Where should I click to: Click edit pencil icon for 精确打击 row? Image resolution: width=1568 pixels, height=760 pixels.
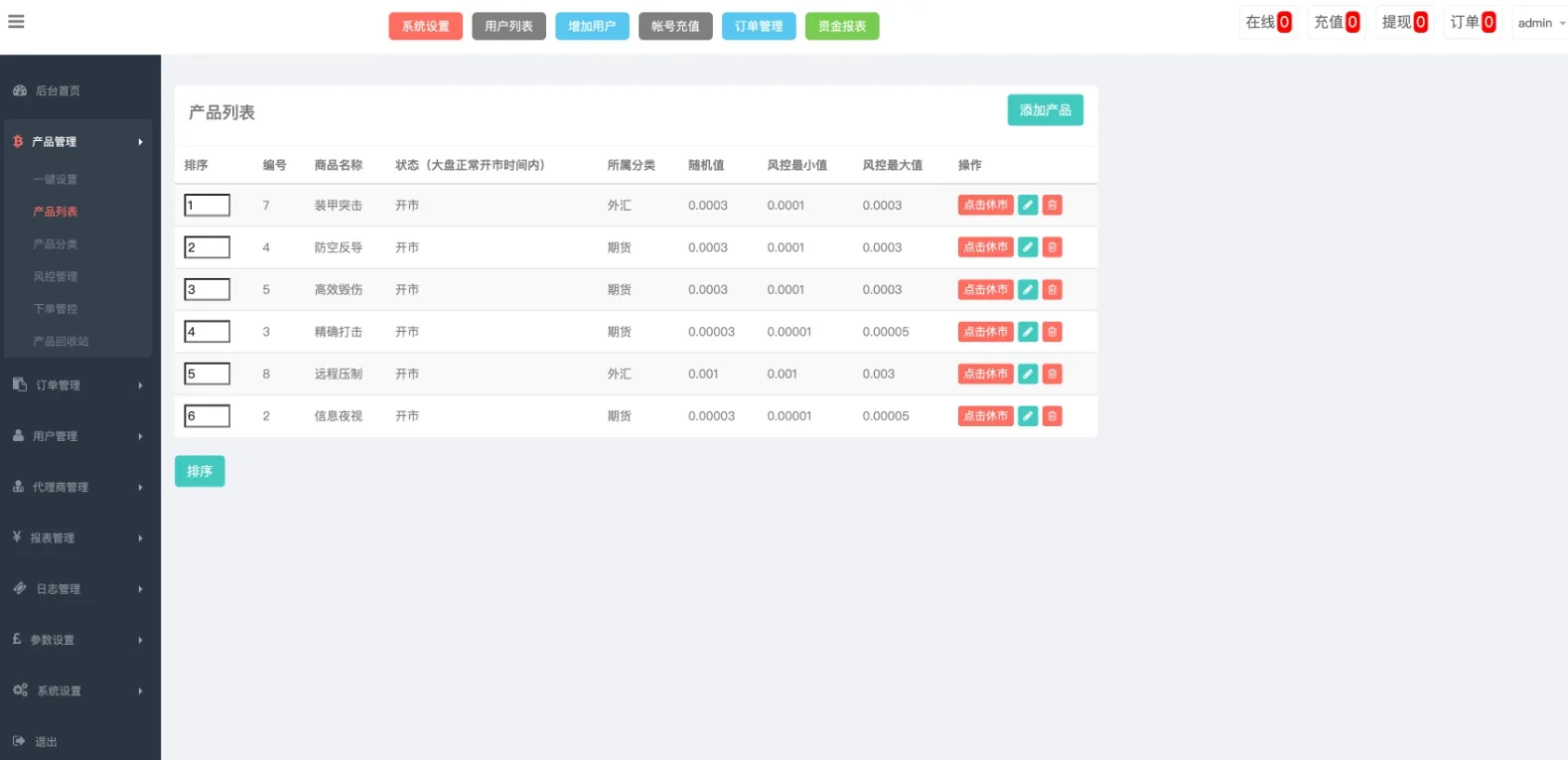[1028, 332]
